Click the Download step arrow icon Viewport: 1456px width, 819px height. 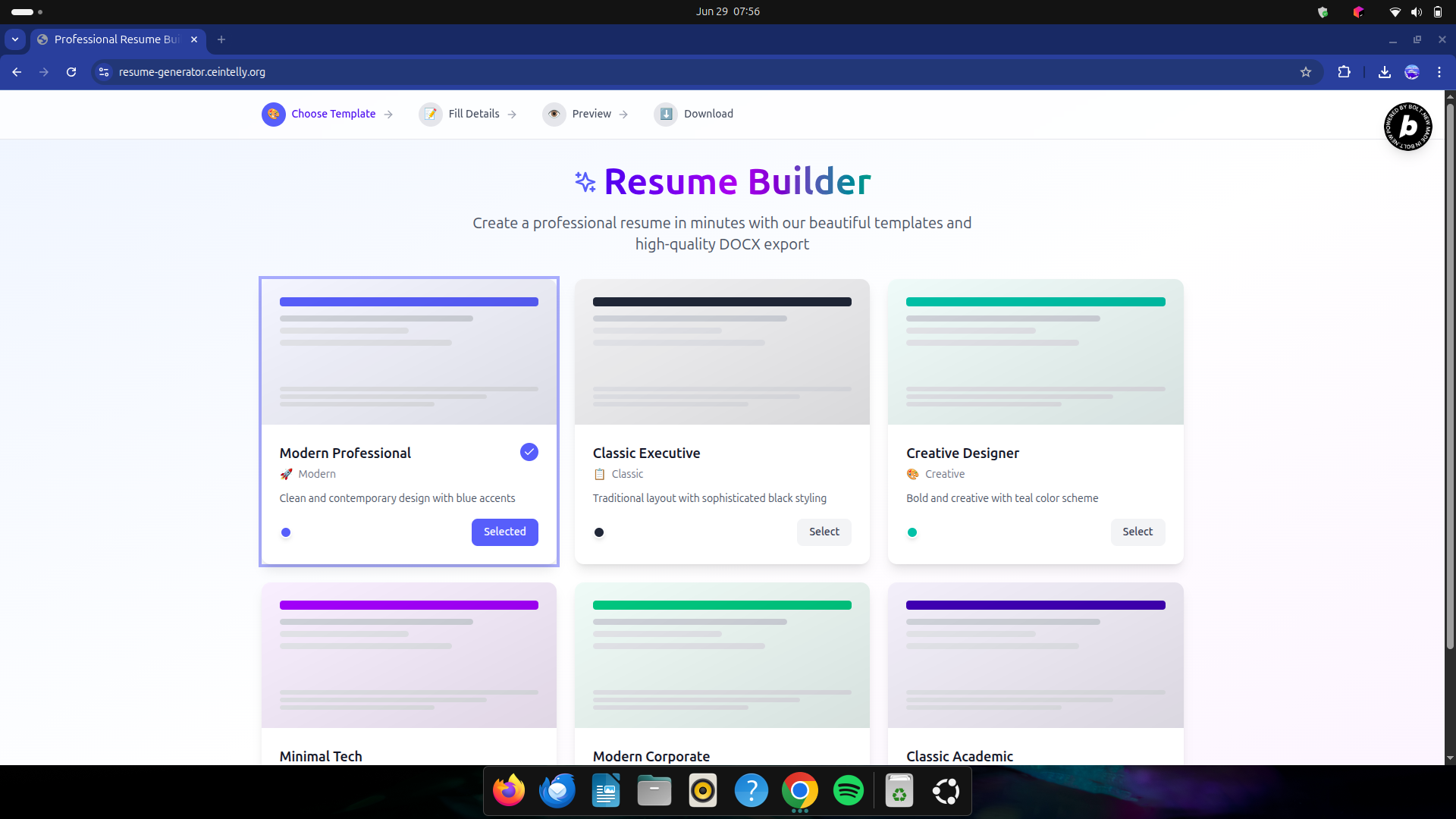point(666,114)
